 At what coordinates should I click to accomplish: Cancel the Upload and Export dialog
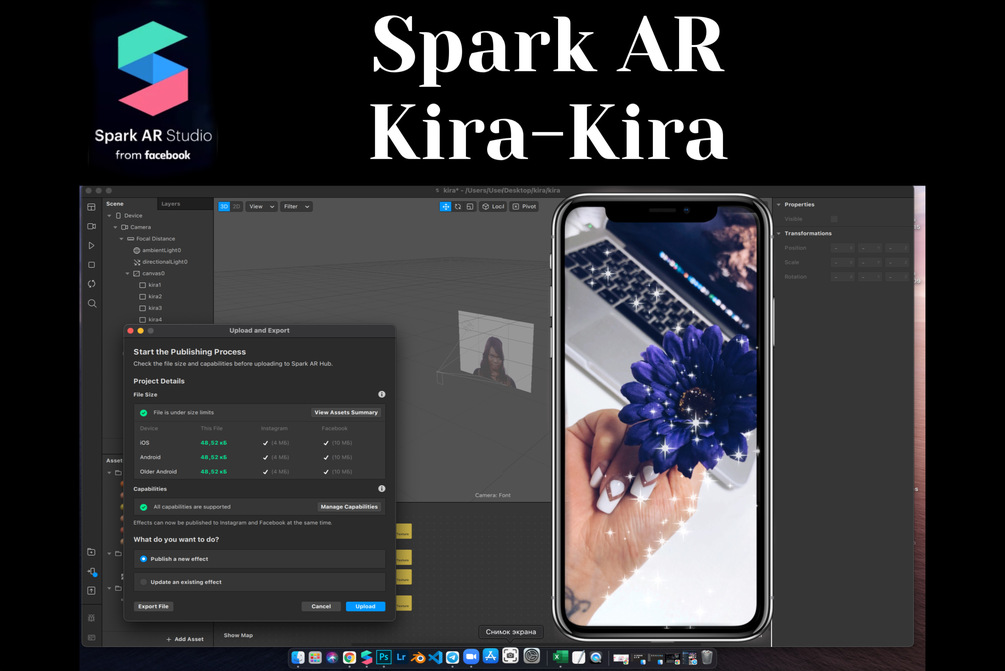click(321, 606)
